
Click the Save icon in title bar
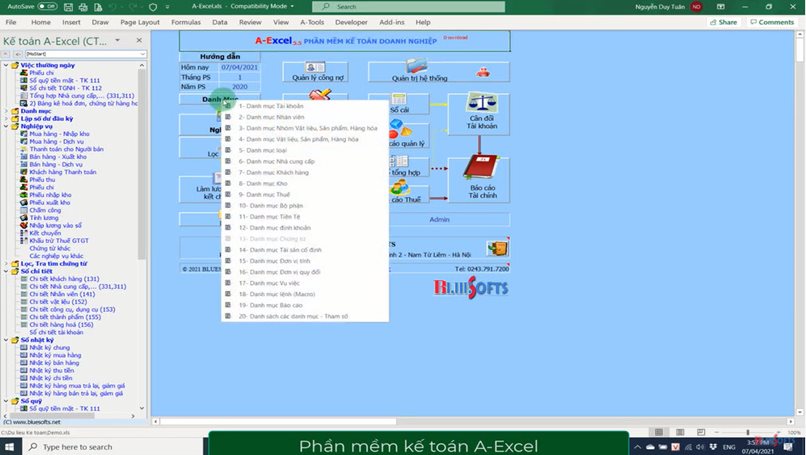pos(68,7)
